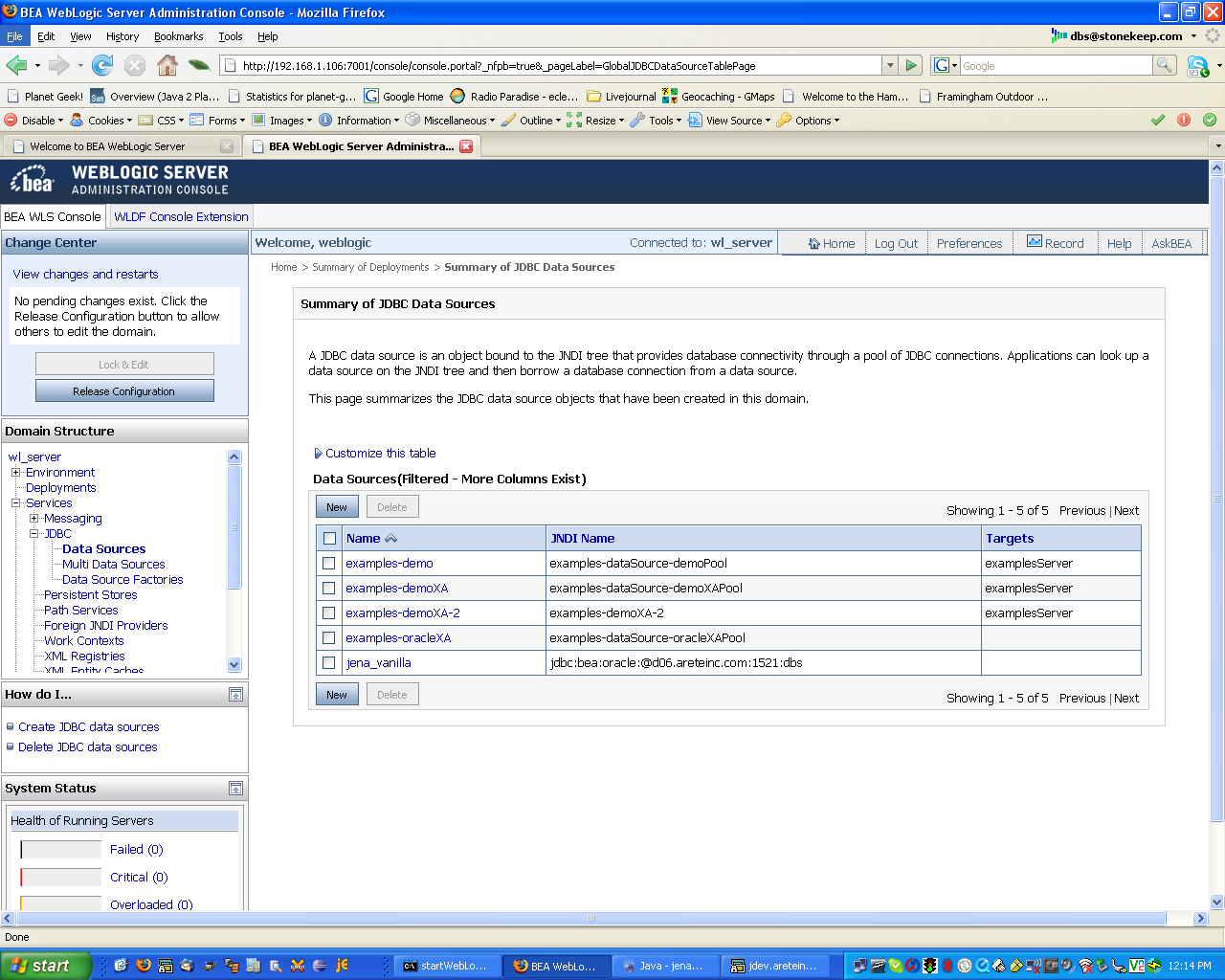Open the History menu
The width and height of the screenshot is (1225, 980).
(122, 36)
